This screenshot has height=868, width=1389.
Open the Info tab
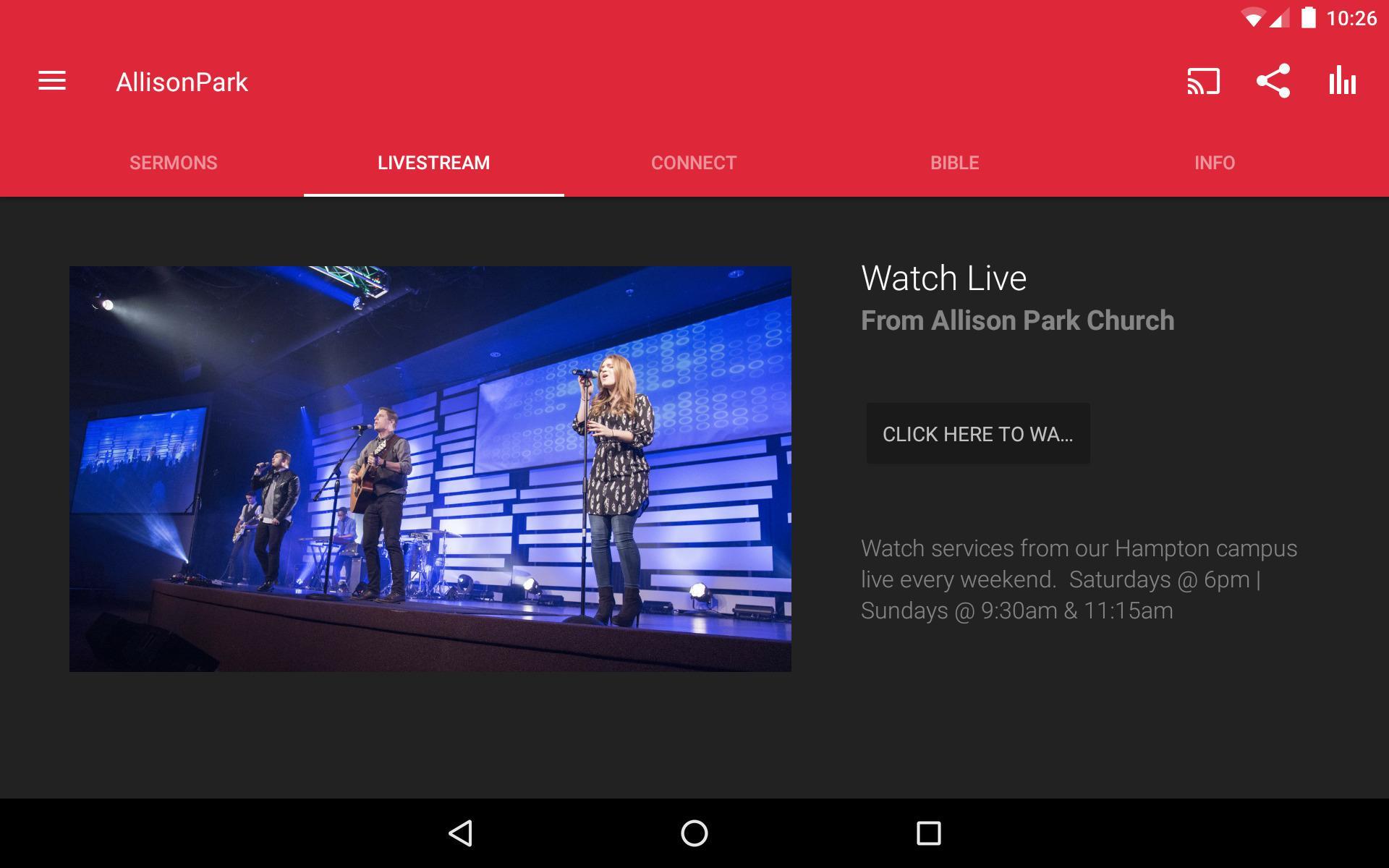pos(1215,163)
